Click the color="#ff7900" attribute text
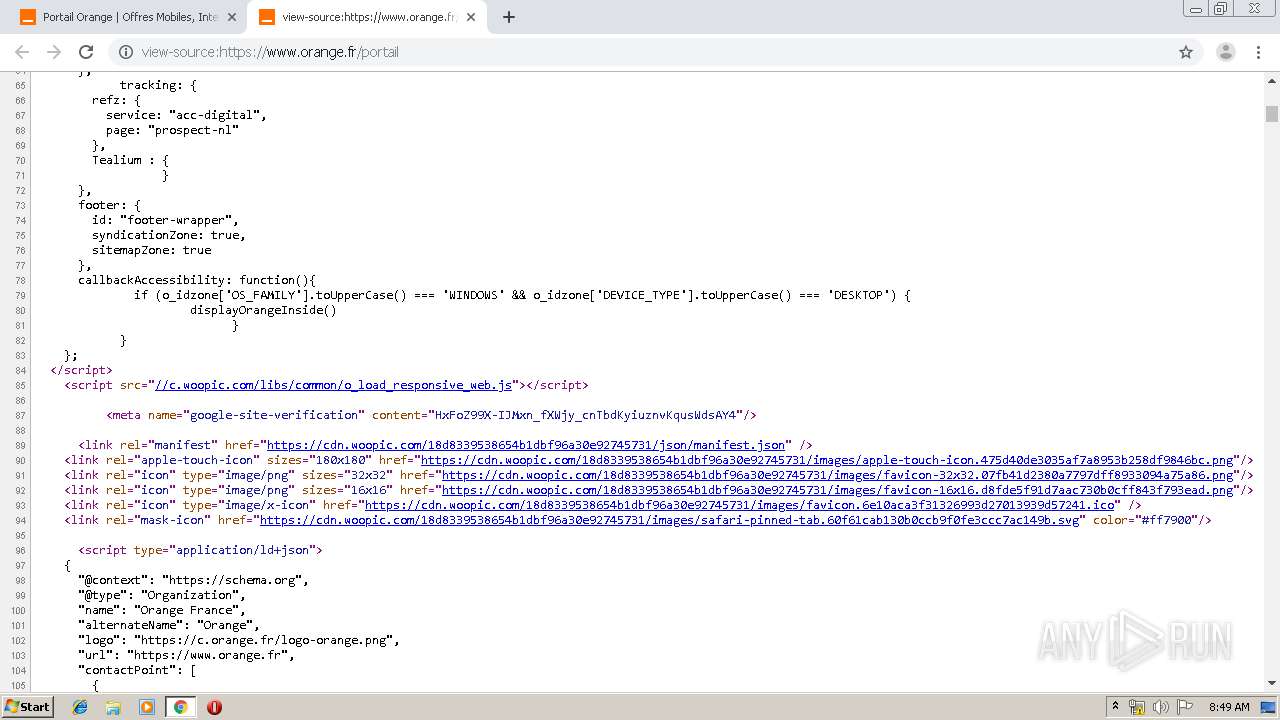The height and width of the screenshot is (720, 1280). (x=1148, y=520)
